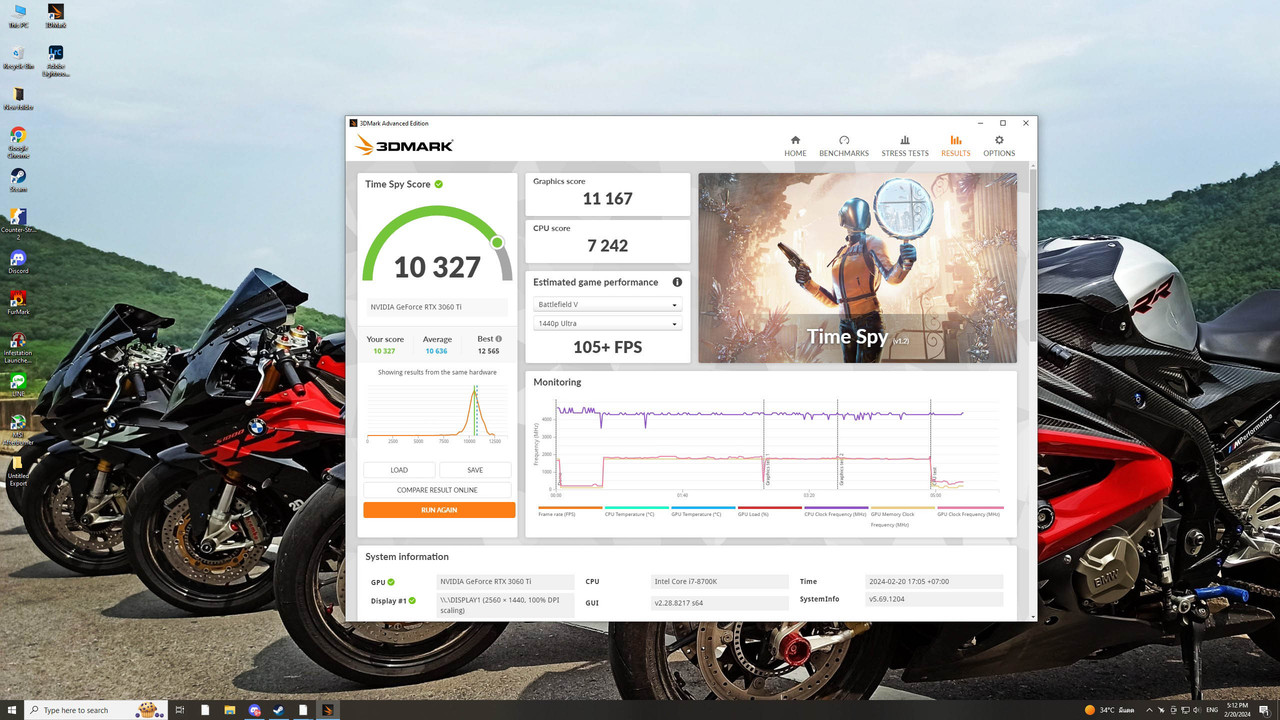Viewport: 1280px width, 720px height.
Task: Click the Intel Core i7-8700K CPU field
Action: (x=718, y=581)
